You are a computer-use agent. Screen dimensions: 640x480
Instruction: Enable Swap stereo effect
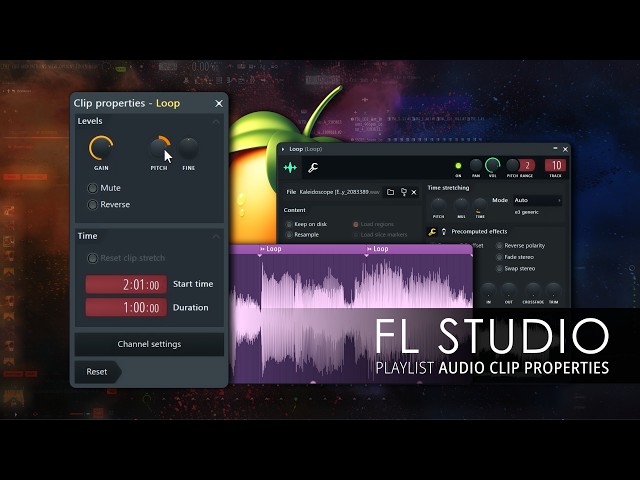click(515, 269)
